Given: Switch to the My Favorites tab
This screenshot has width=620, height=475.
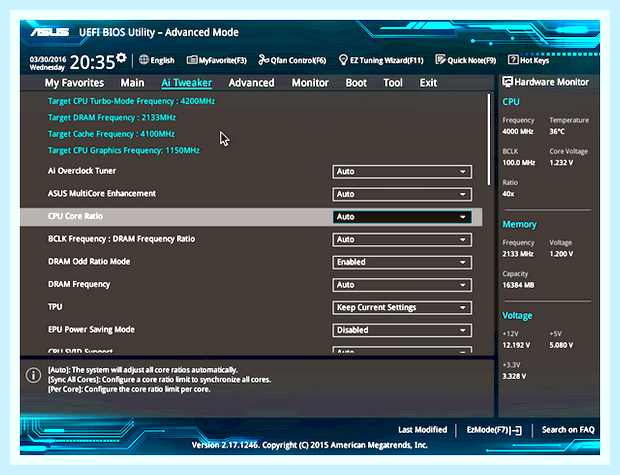Looking at the screenshot, I should (x=74, y=83).
